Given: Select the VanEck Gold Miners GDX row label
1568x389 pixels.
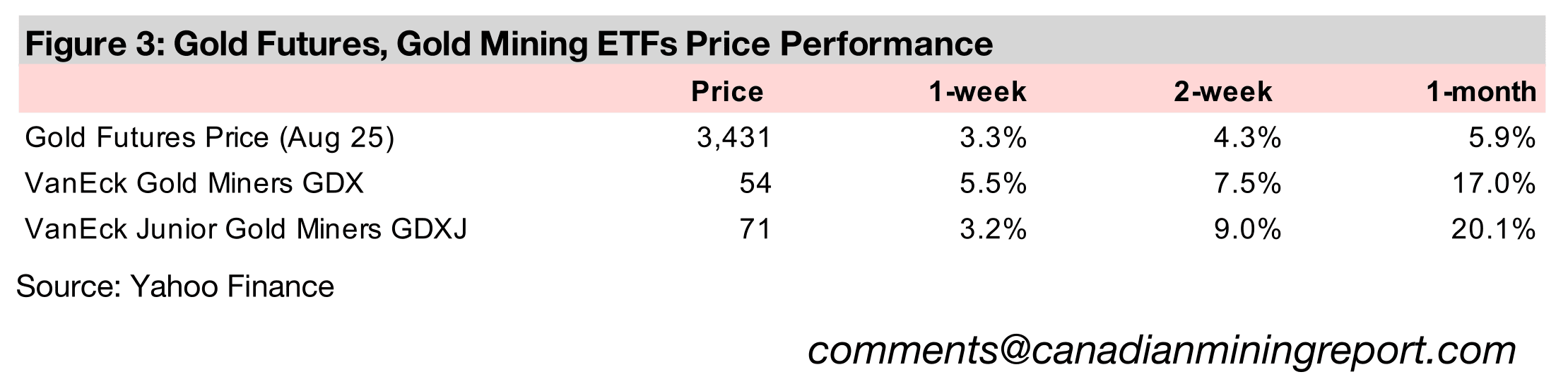Looking at the screenshot, I should point(194,184).
